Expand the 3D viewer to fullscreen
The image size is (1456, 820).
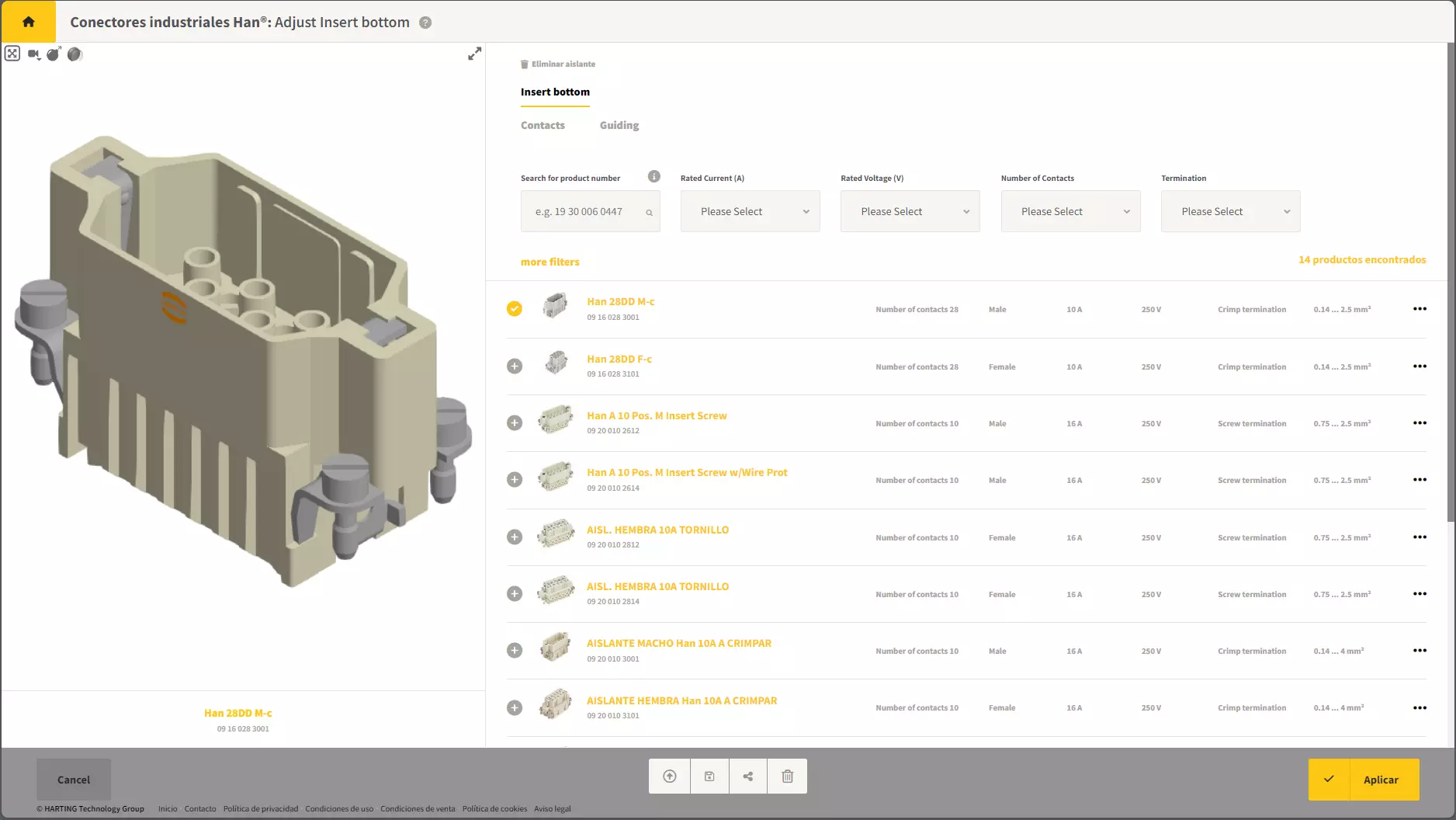point(474,54)
